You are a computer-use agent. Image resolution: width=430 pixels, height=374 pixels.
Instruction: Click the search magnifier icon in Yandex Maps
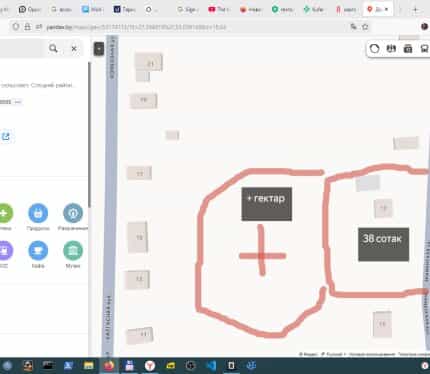coord(53,49)
